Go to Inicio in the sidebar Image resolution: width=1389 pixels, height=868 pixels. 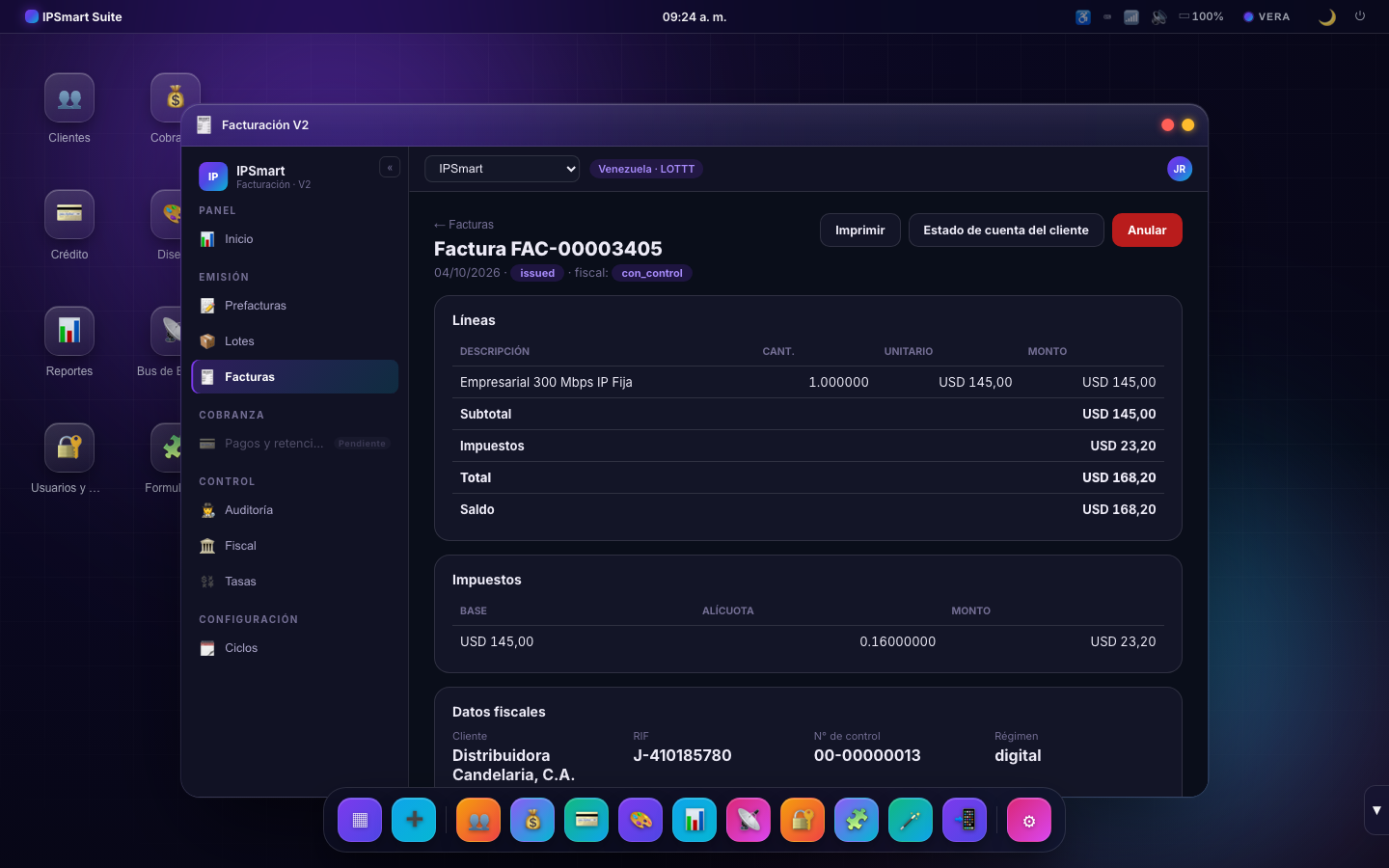(295, 239)
